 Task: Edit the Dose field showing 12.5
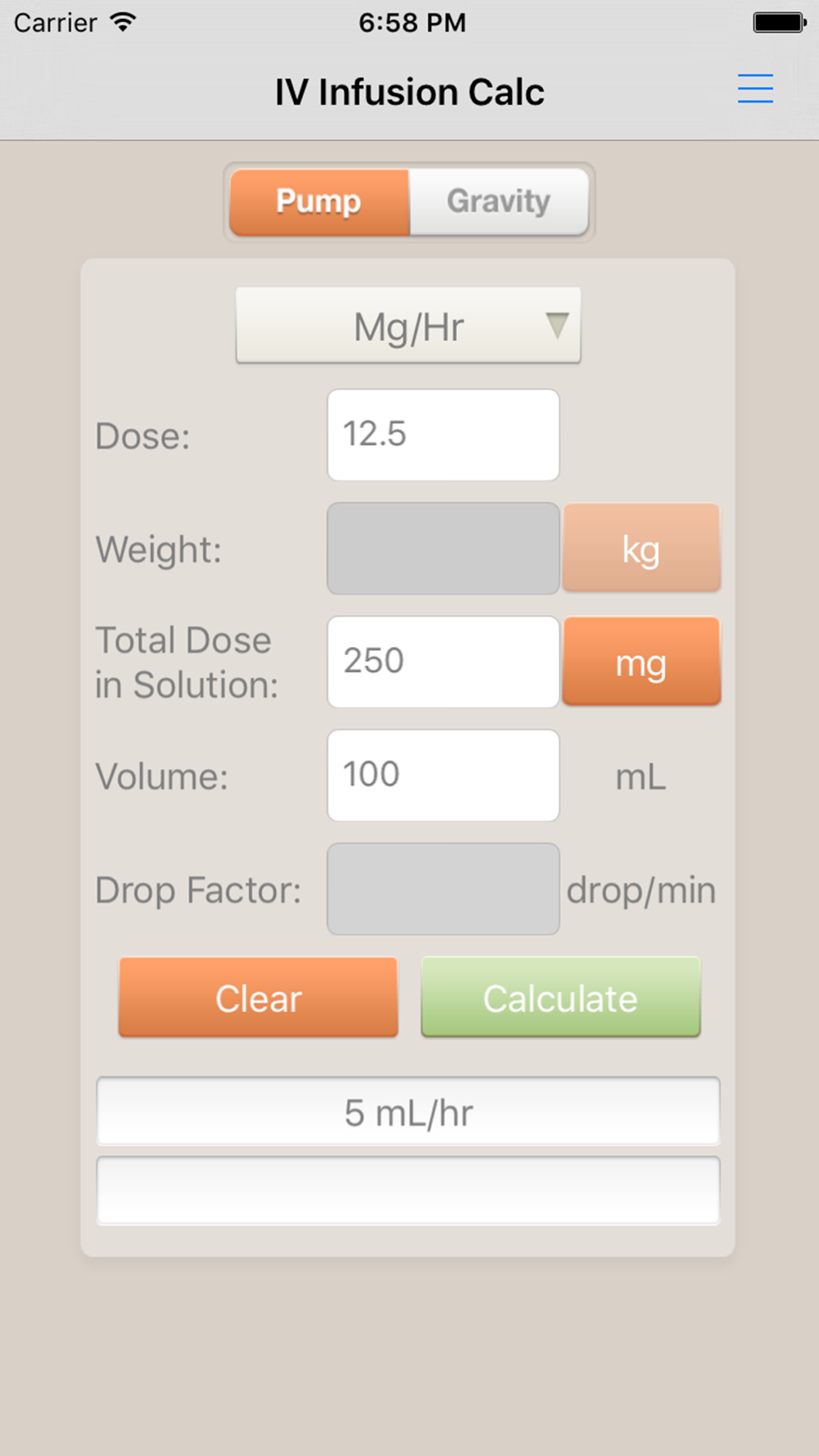[x=443, y=435]
